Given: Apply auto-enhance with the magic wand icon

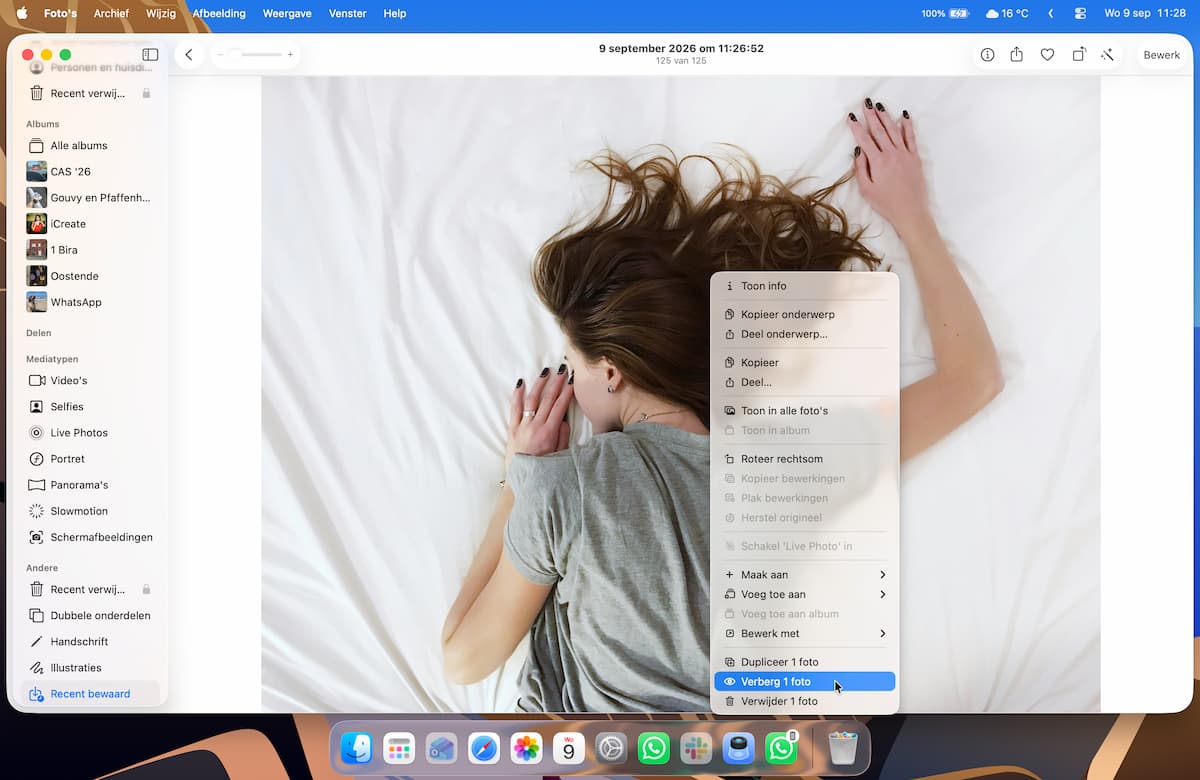Looking at the screenshot, I should [1108, 55].
